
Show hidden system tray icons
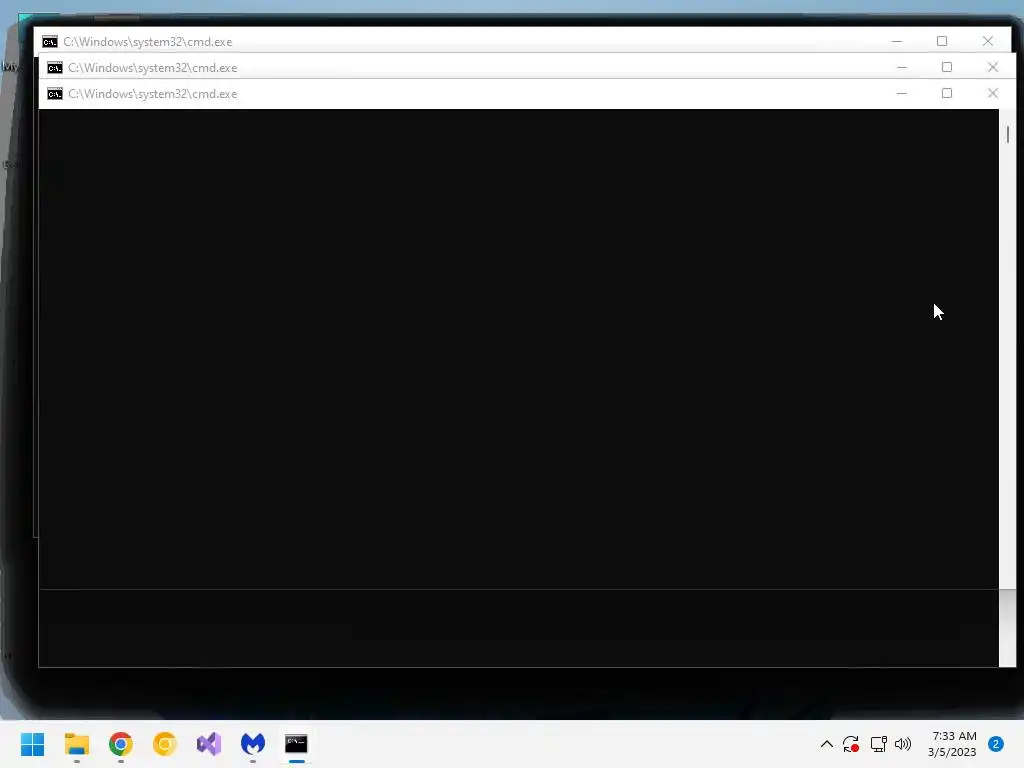click(x=826, y=744)
